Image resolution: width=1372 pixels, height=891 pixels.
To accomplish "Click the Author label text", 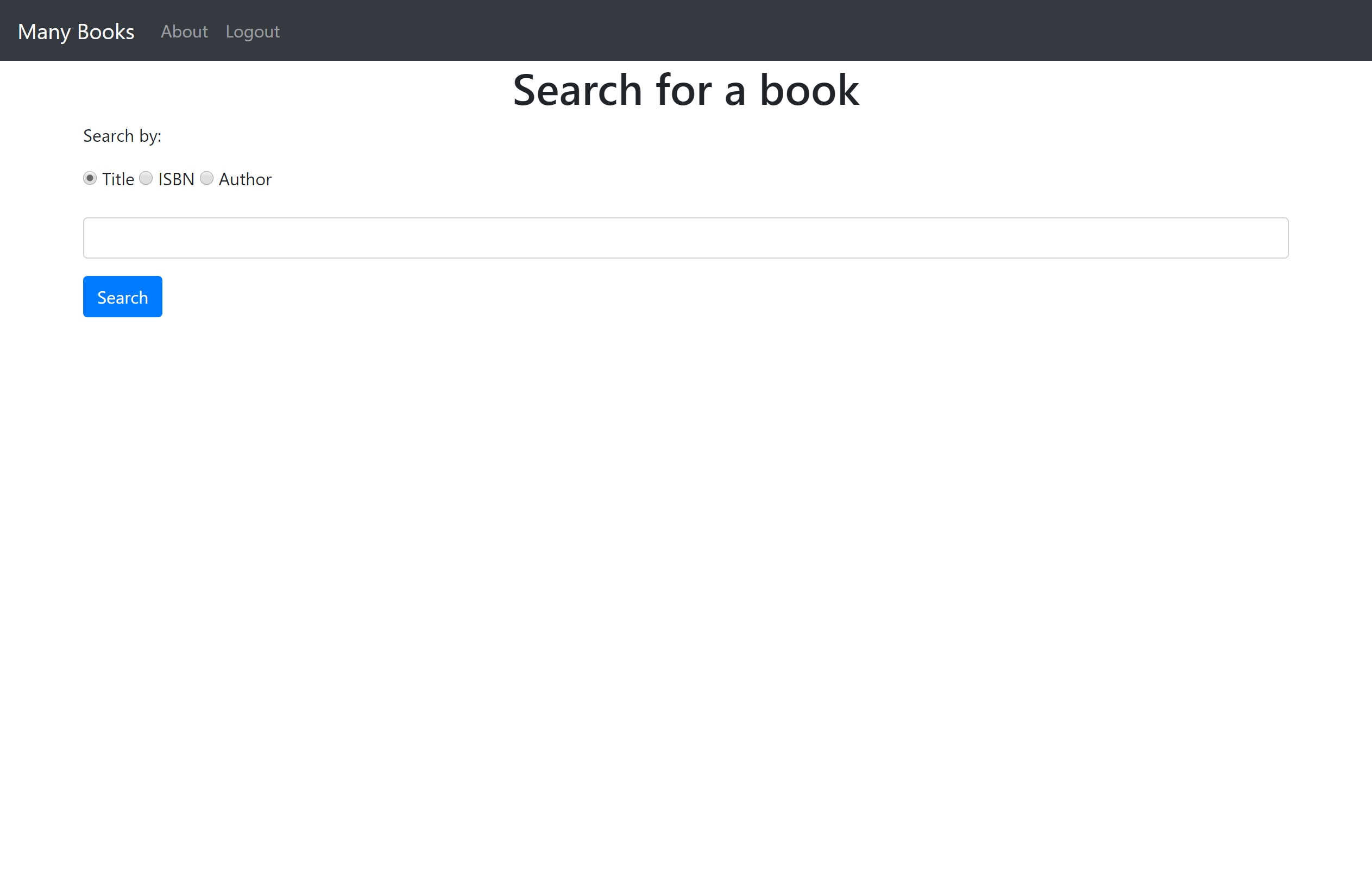I will coord(245,179).
